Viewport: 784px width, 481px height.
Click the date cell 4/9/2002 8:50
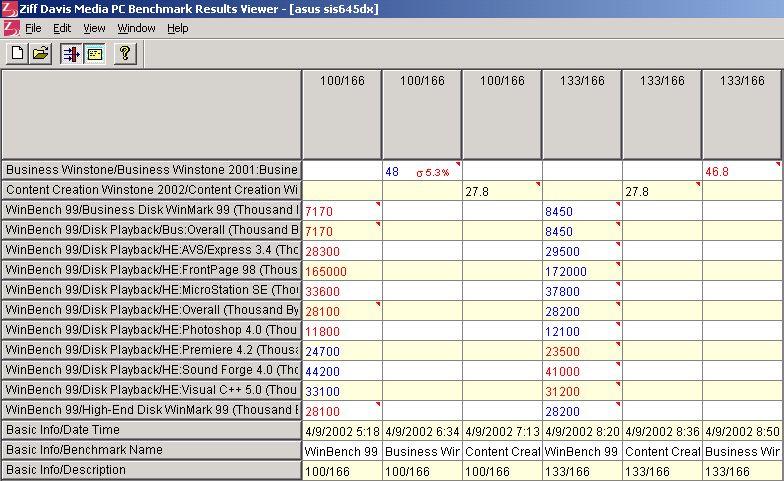click(742, 431)
